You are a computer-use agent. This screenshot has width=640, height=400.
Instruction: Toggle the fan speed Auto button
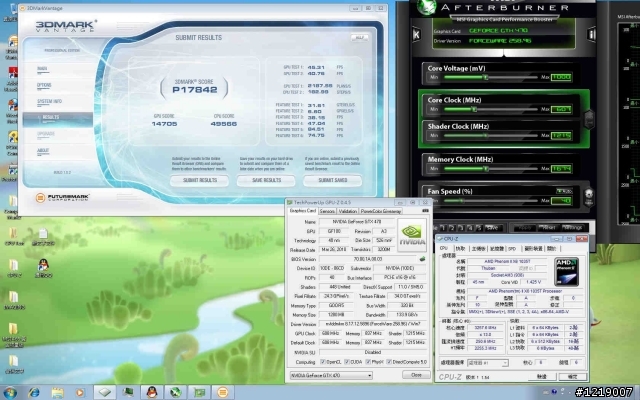point(564,191)
